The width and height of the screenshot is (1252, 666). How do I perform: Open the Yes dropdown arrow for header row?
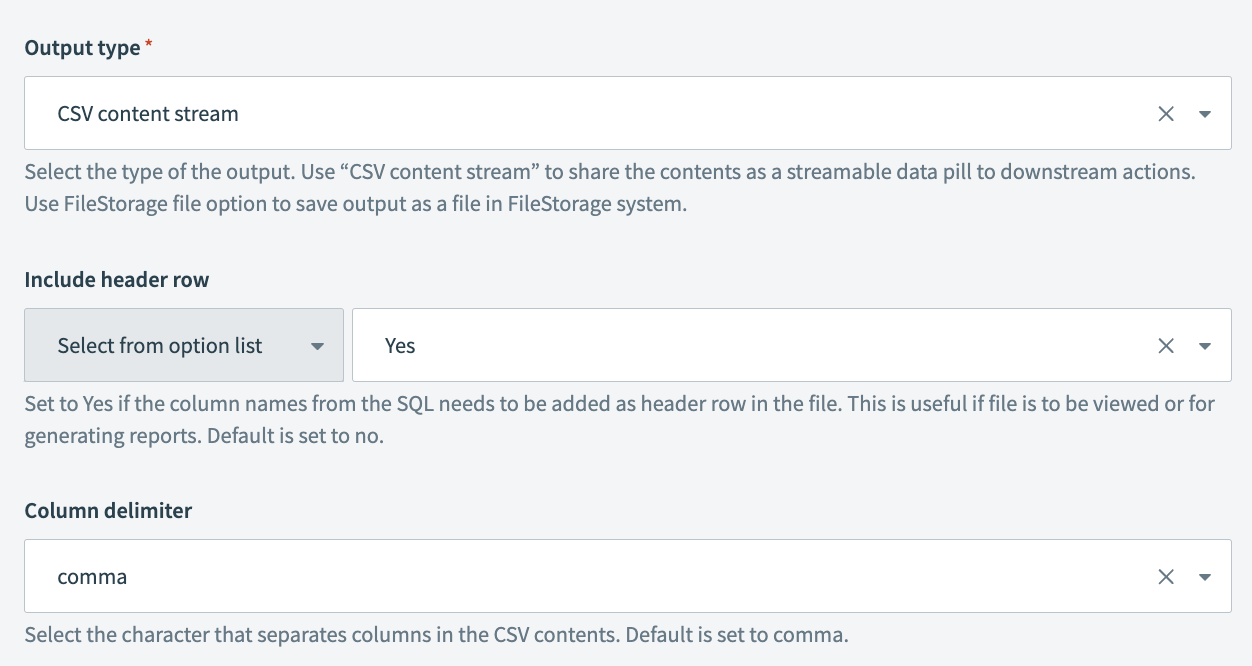click(x=1205, y=346)
